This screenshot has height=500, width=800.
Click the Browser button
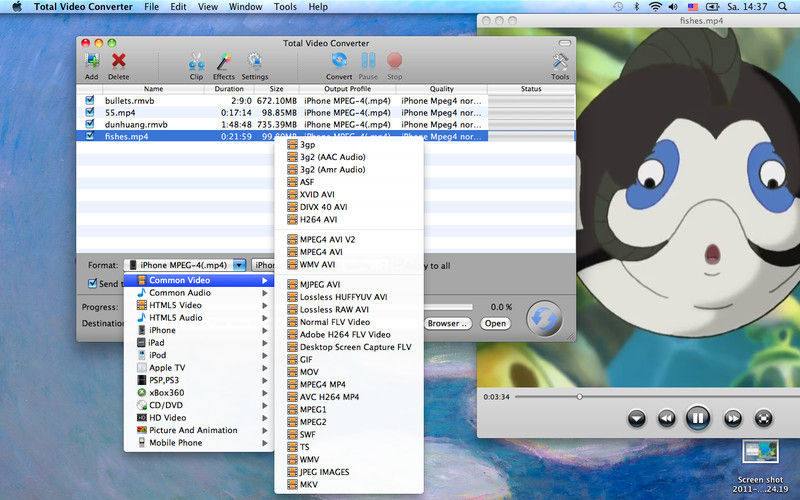click(x=447, y=323)
